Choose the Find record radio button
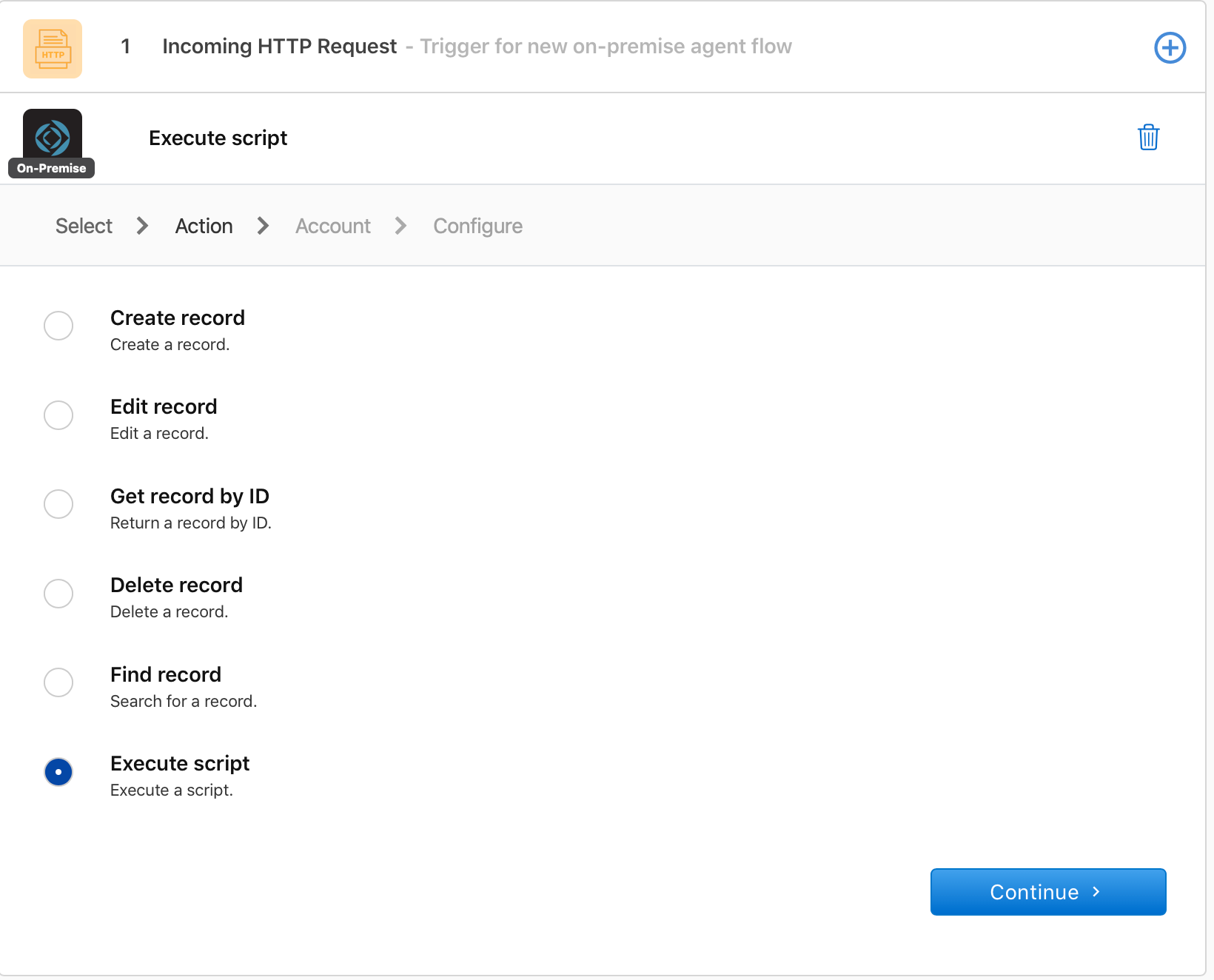1214x980 pixels. point(58,682)
